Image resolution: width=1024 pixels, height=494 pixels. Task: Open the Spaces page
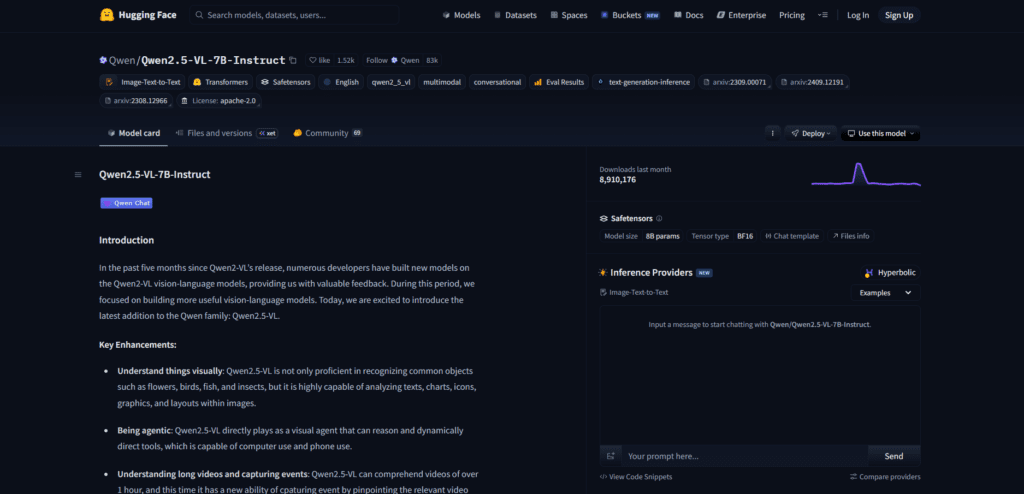[x=569, y=15]
